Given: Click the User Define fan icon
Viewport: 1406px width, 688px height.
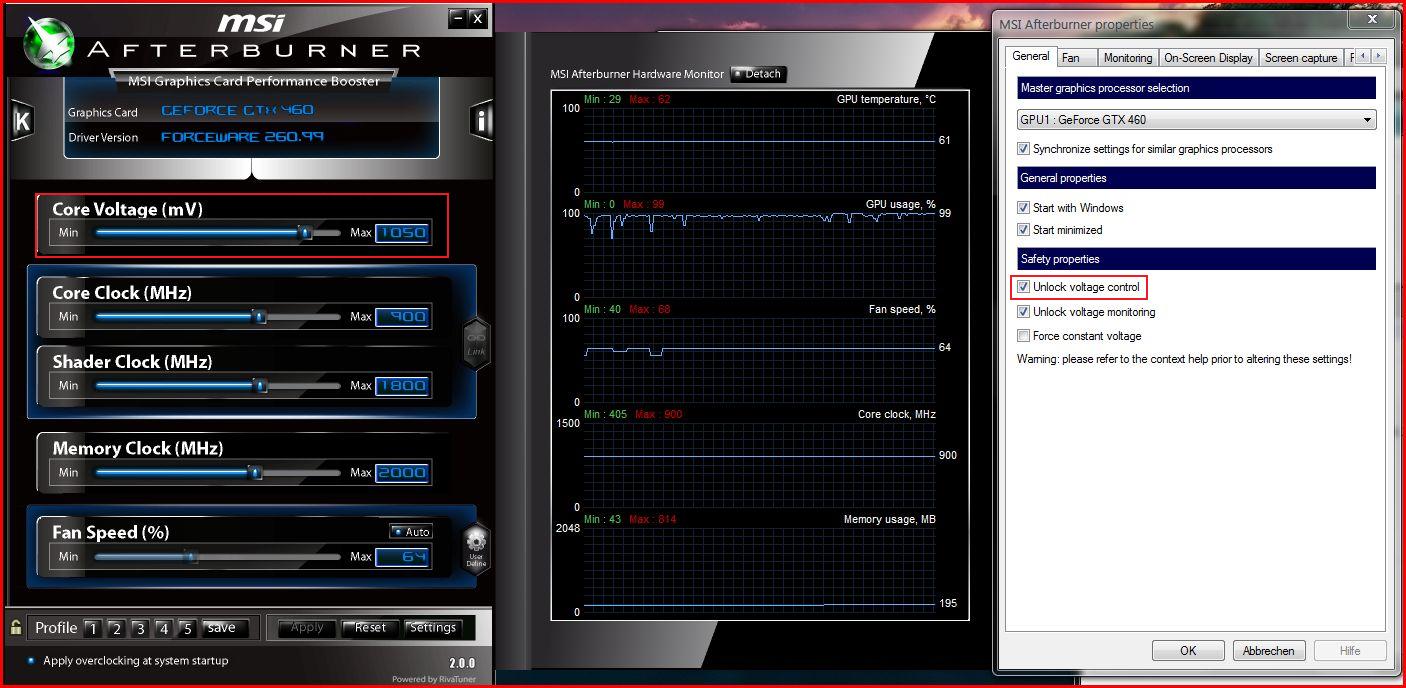Looking at the screenshot, I should (x=476, y=549).
